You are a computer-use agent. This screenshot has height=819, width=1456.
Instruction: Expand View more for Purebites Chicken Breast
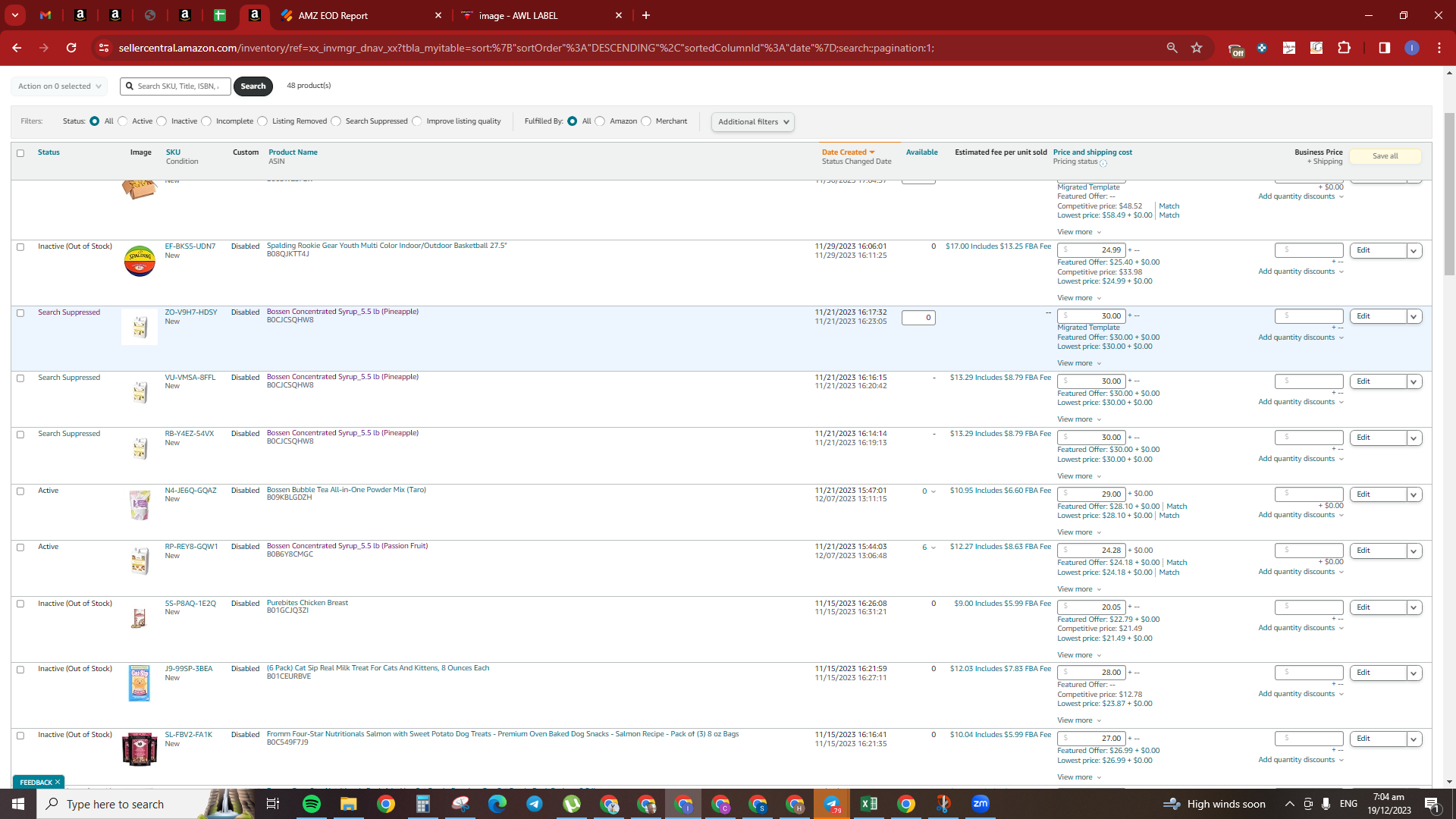1079,655
